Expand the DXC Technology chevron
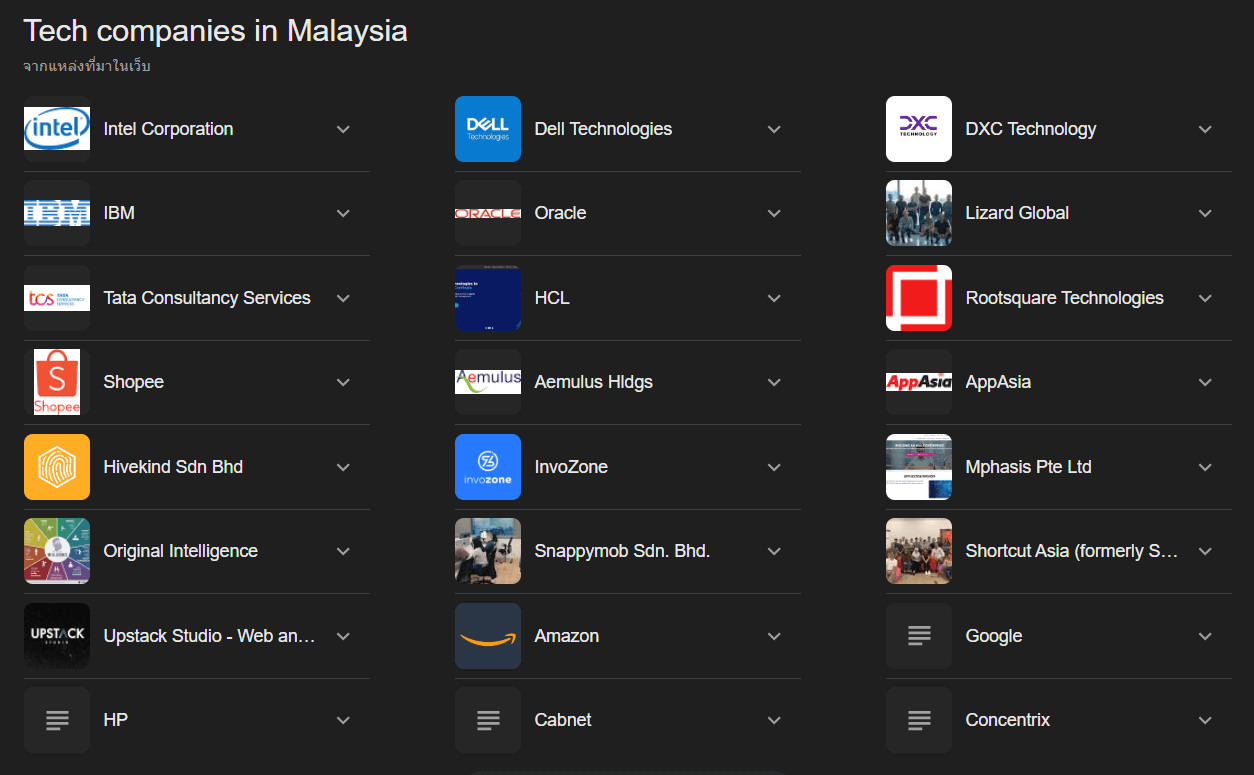Screen dimensions: 1254x775 pyautogui.click(x=1205, y=129)
